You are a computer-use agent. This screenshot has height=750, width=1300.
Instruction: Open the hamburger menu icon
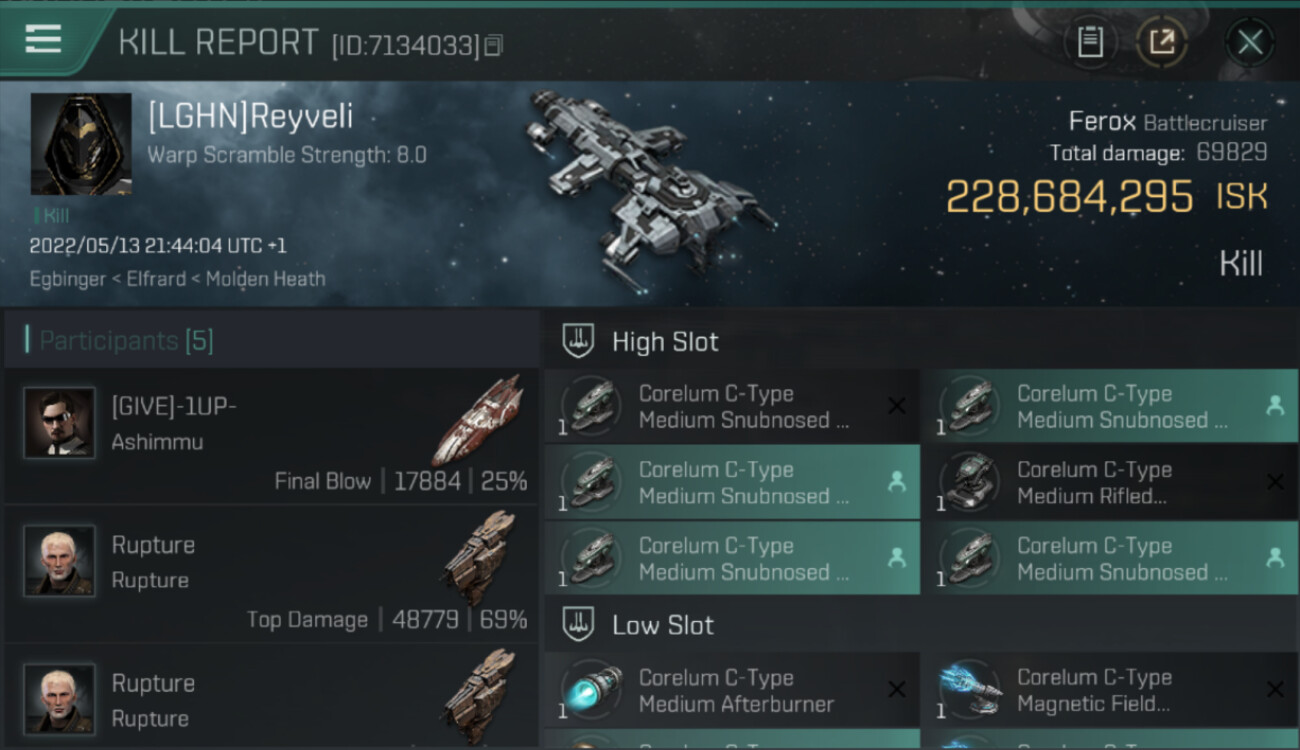pos(43,39)
